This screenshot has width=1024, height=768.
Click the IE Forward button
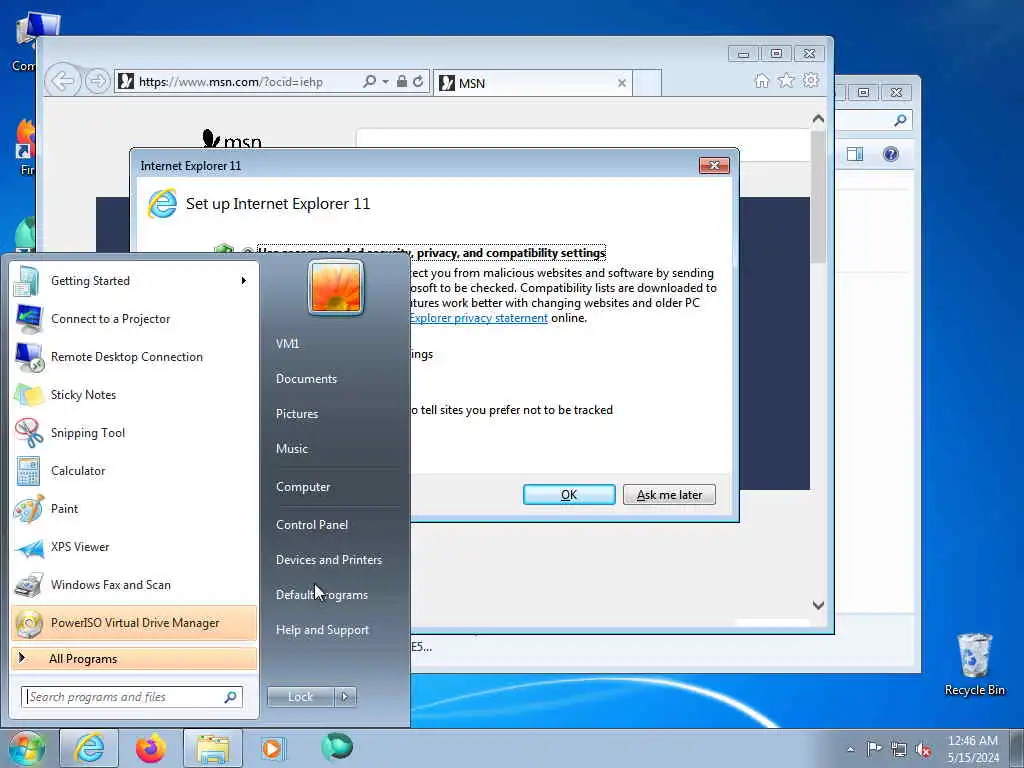pyautogui.click(x=97, y=82)
